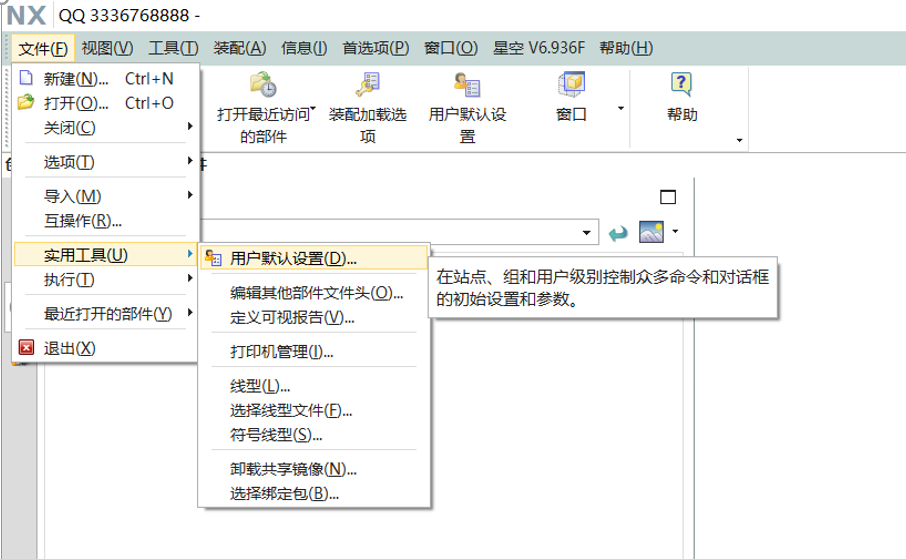Open the 视图(V) menu
The image size is (906, 559).
(x=107, y=48)
